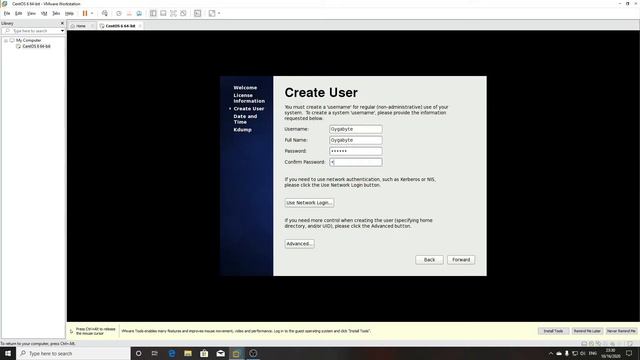Open the Edit menu
640x360 pixels.
pos(19,13)
